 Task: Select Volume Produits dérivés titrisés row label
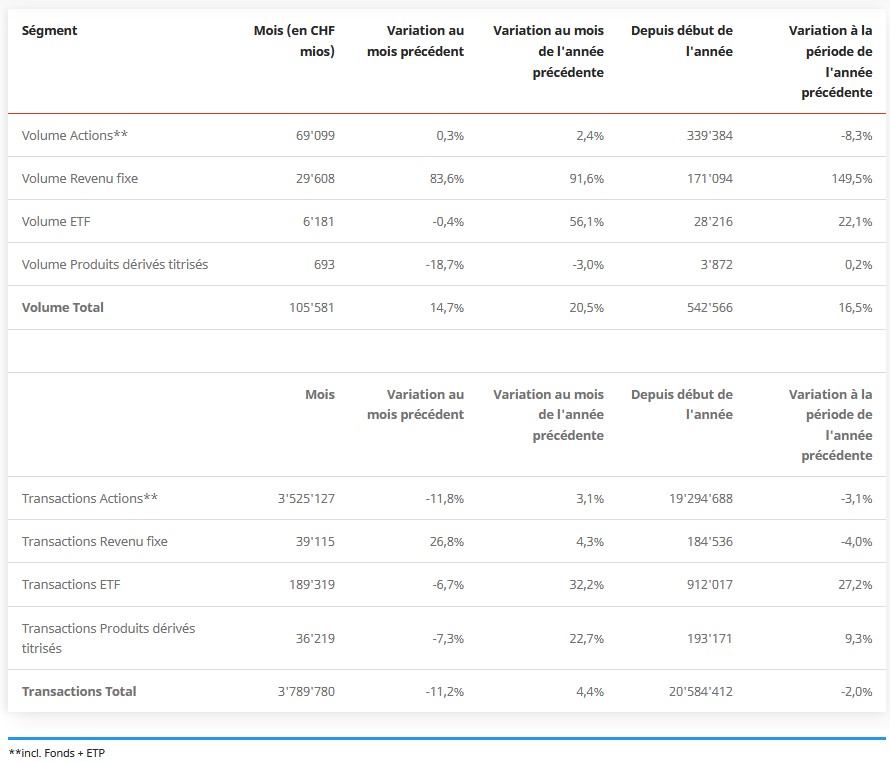point(115,264)
